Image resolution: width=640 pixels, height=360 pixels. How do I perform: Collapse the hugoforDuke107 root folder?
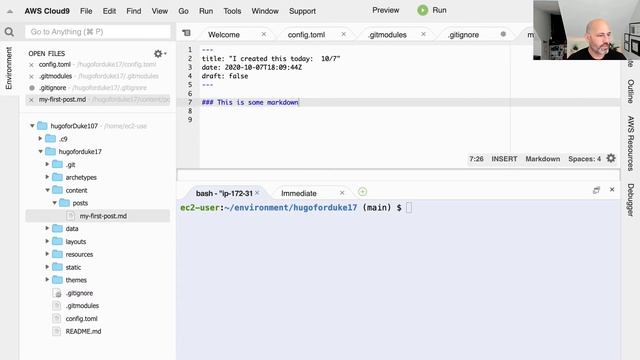click(32, 126)
